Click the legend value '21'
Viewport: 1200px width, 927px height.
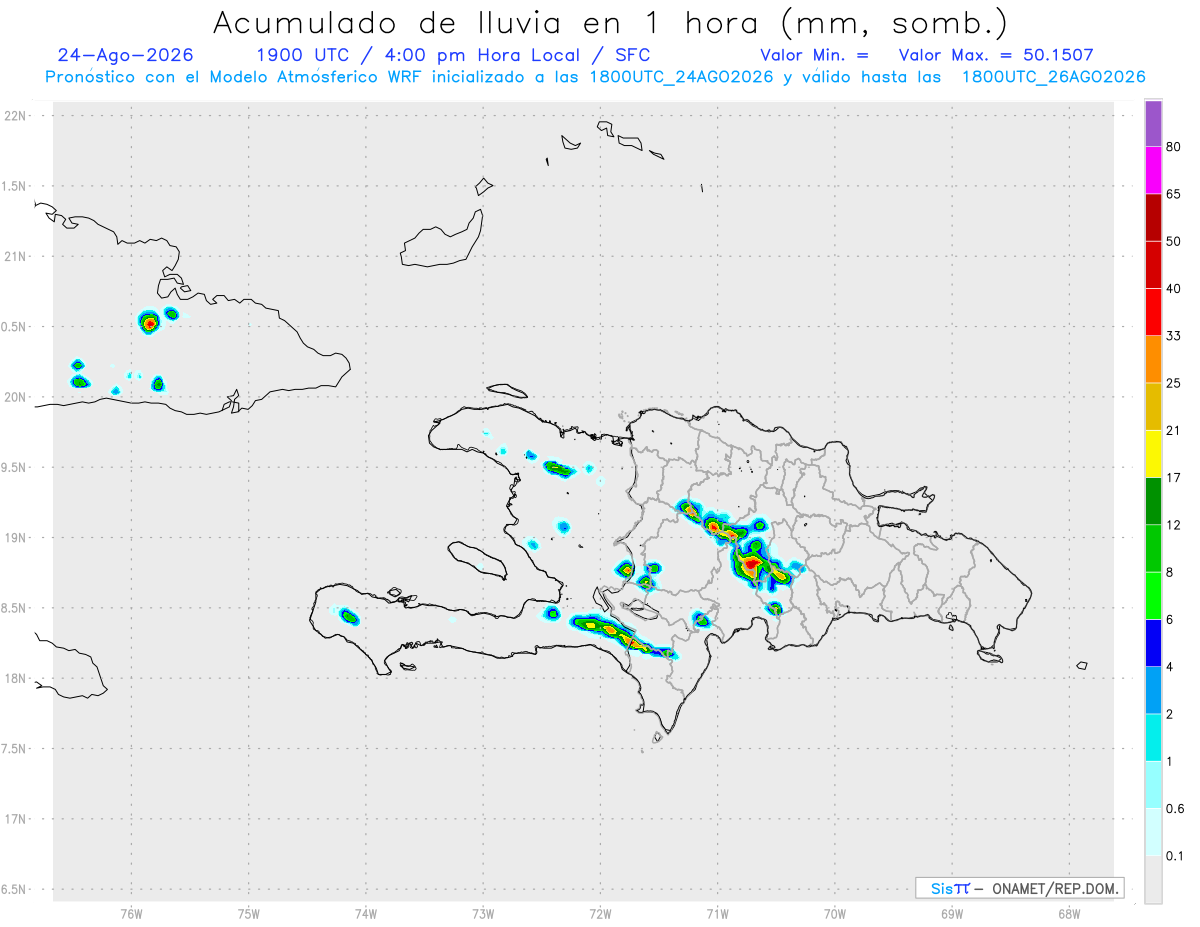click(x=1174, y=431)
